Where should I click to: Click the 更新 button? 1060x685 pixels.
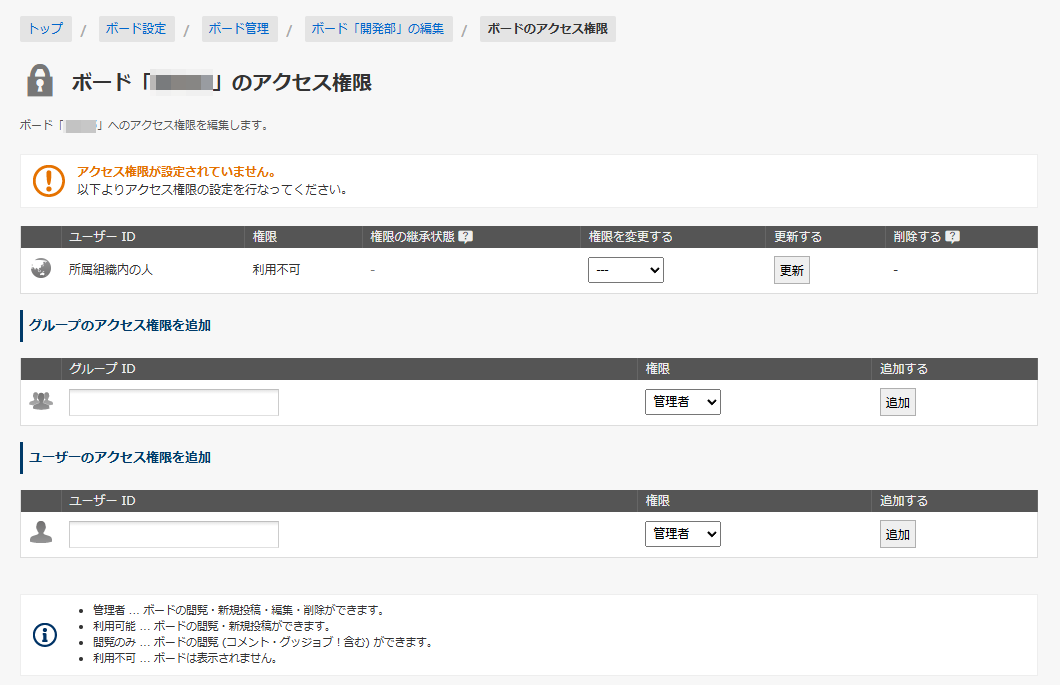pos(792,270)
